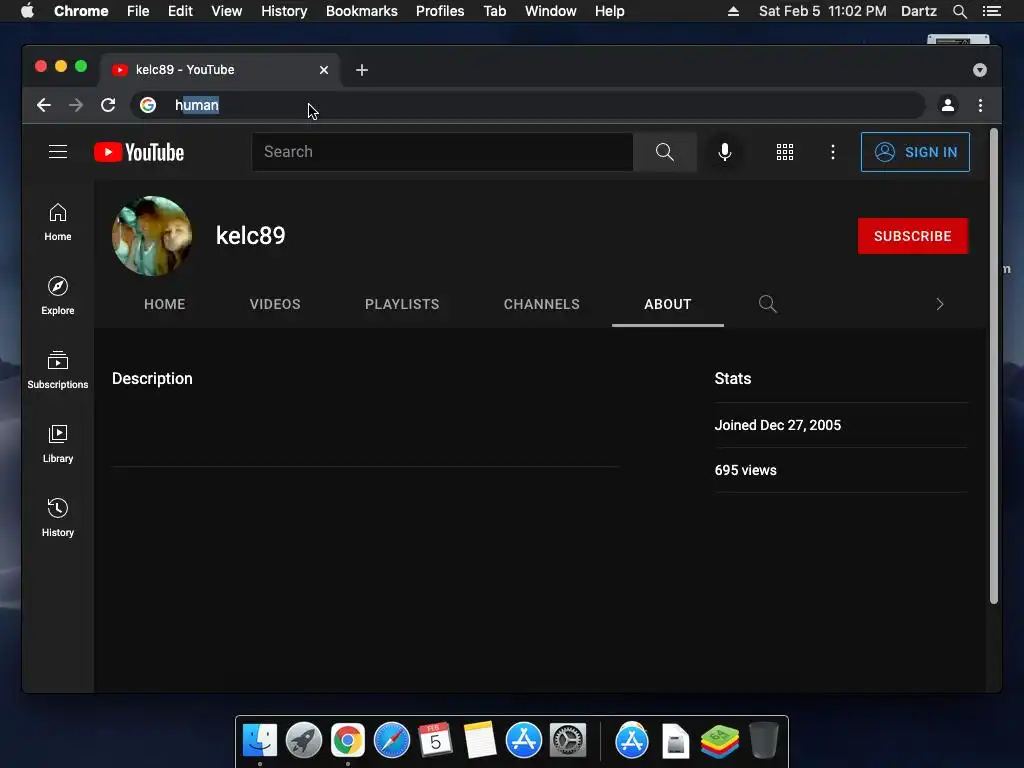
Task: Open BlueStacks from the Dock
Action: [x=720, y=742]
